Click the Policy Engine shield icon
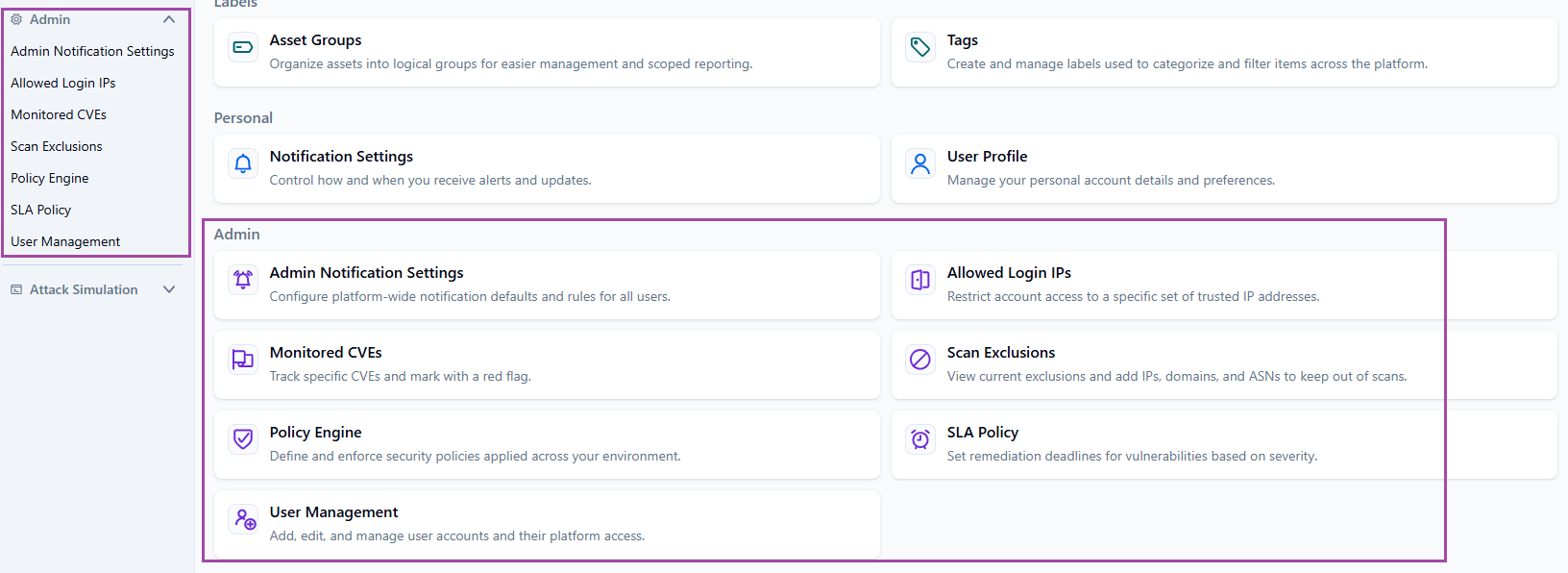The image size is (1568, 573). 243,439
